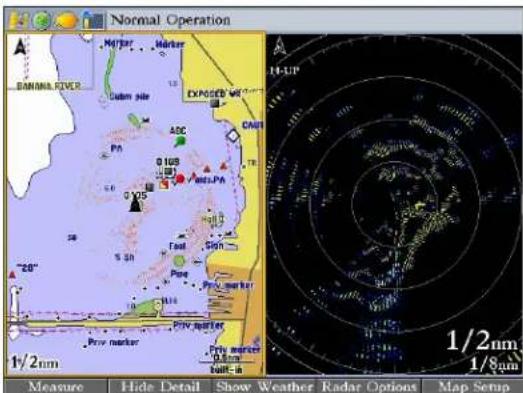Select the EXPOSED WK wreck symbol

pos(216,103)
